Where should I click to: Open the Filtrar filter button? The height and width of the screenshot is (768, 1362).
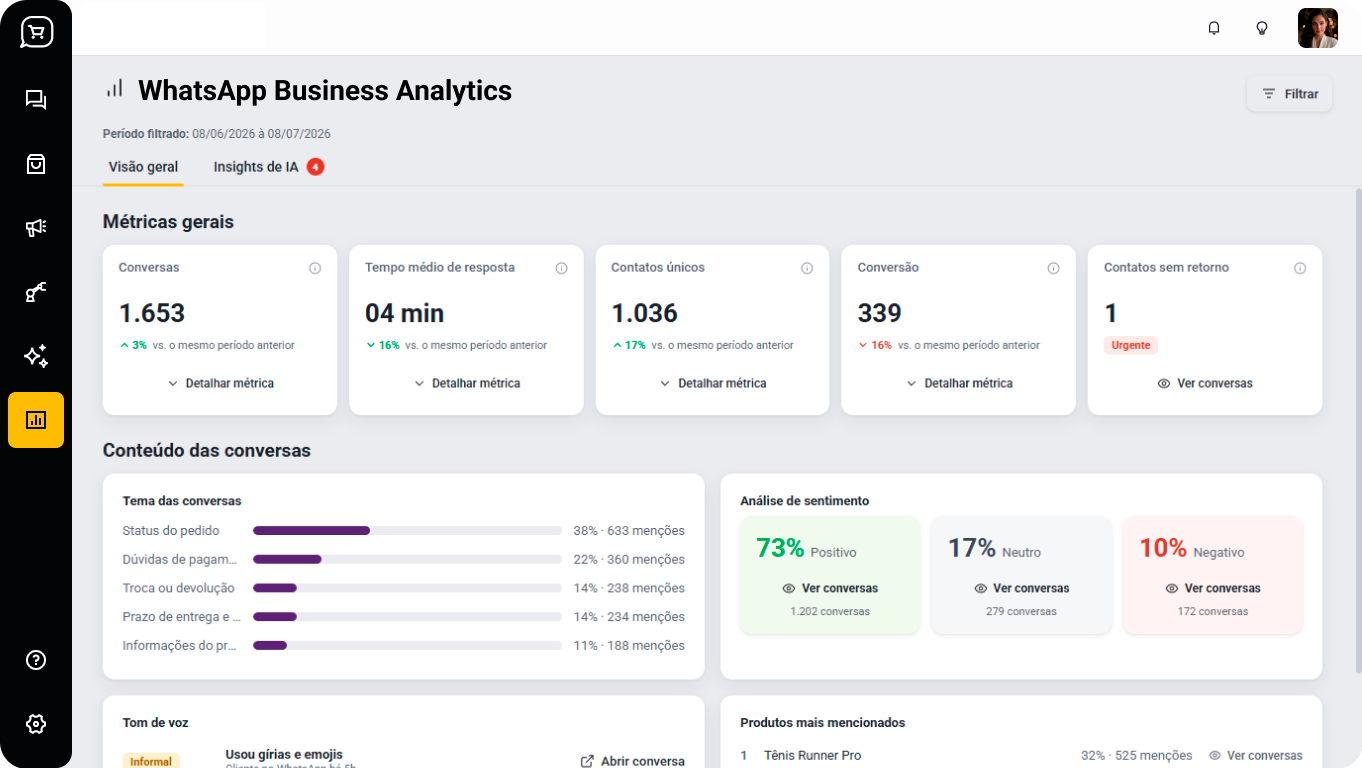pyautogui.click(x=1289, y=93)
